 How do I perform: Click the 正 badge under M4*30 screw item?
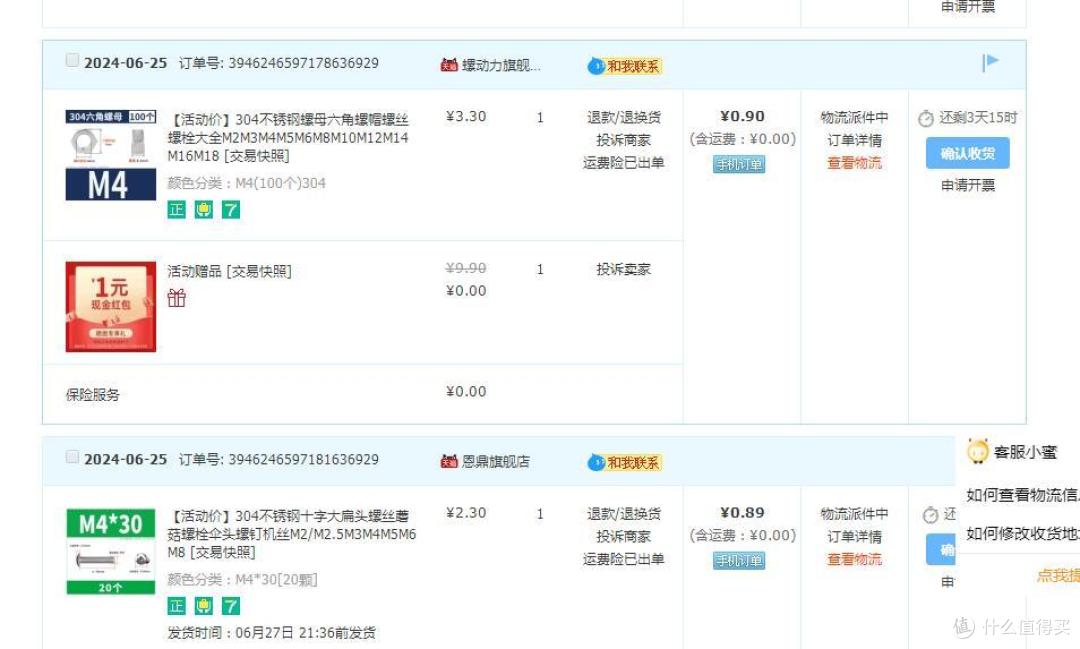click(x=176, y=606)
